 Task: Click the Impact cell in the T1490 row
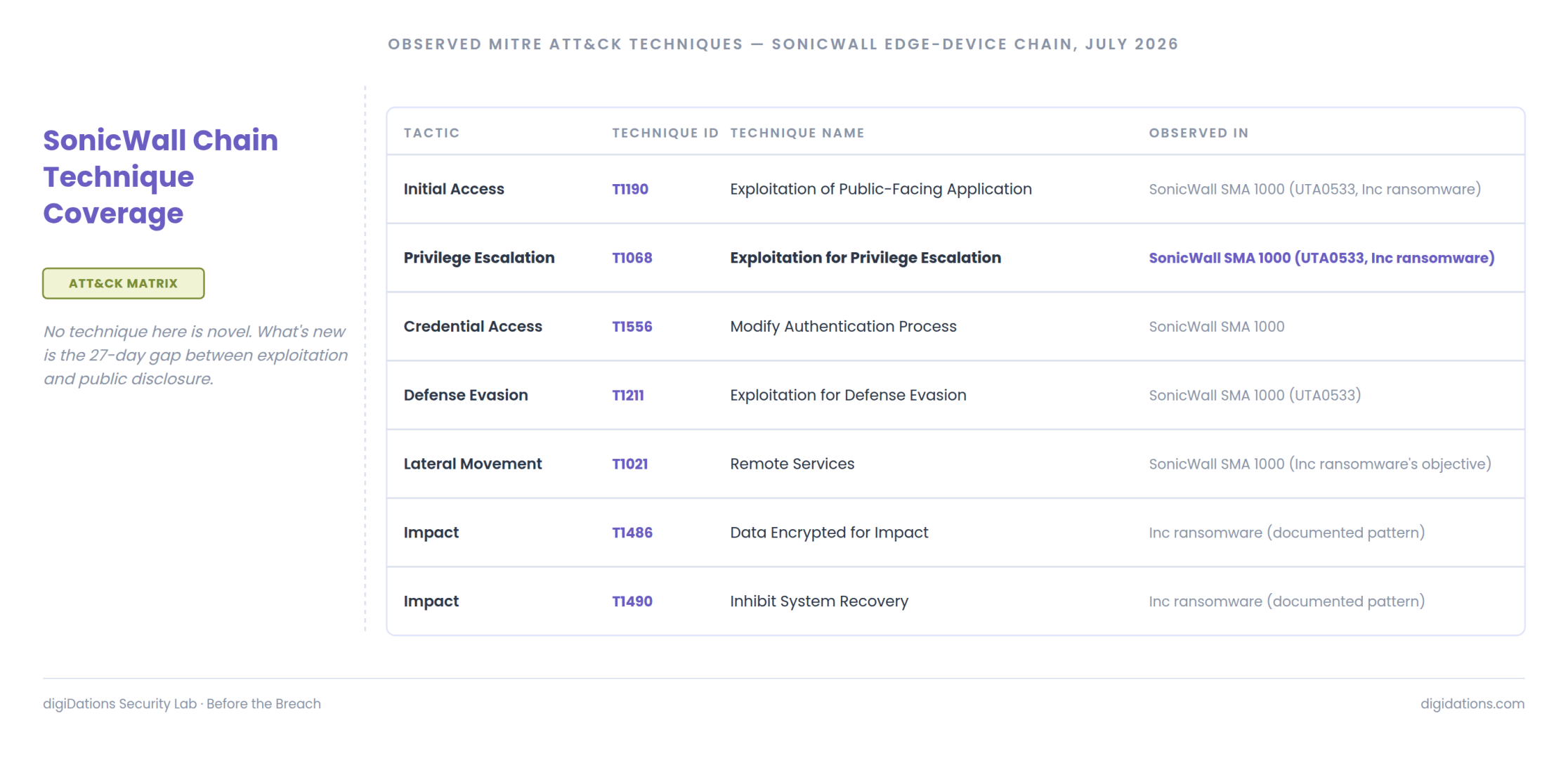tap(431, 601)
